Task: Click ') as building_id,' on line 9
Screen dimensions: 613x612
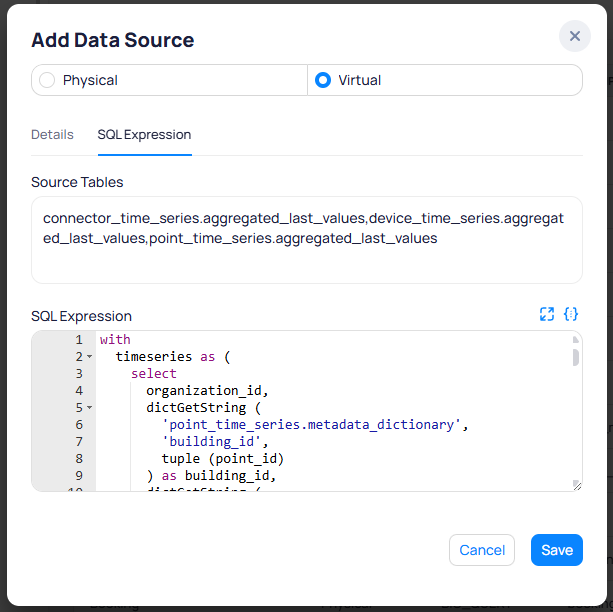Action: click(x=211, y=476)
